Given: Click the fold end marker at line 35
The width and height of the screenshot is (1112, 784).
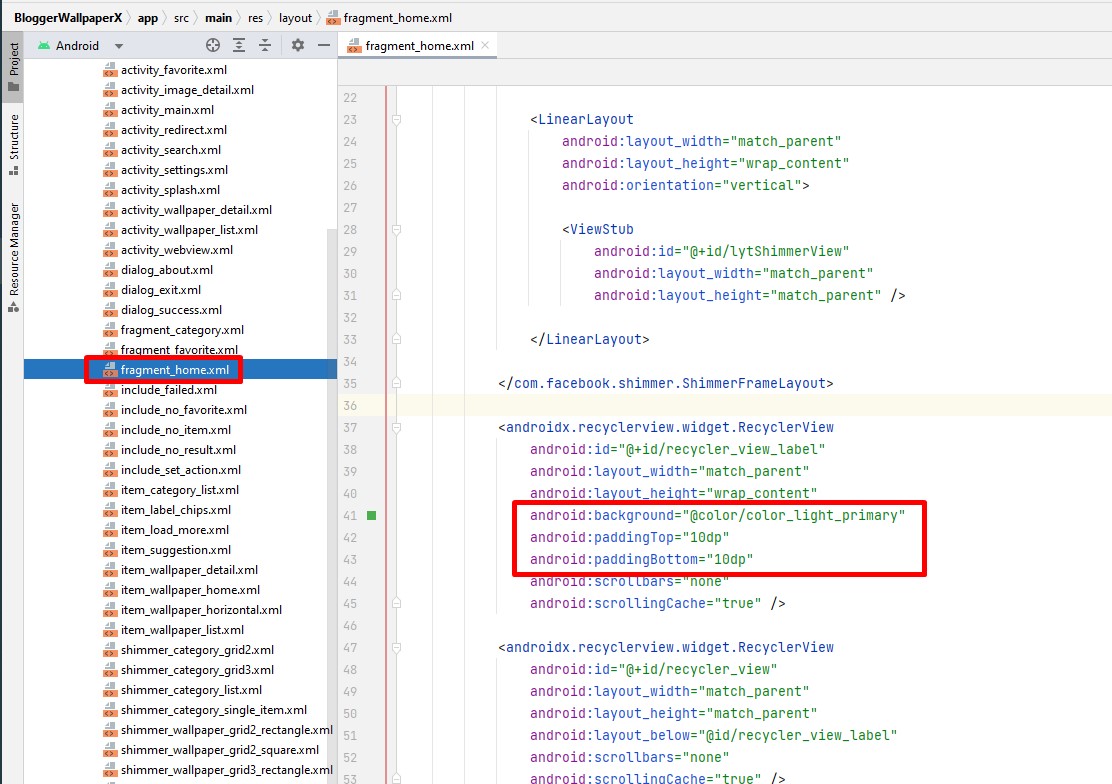Looking at the screenshot, I should 396,383.
